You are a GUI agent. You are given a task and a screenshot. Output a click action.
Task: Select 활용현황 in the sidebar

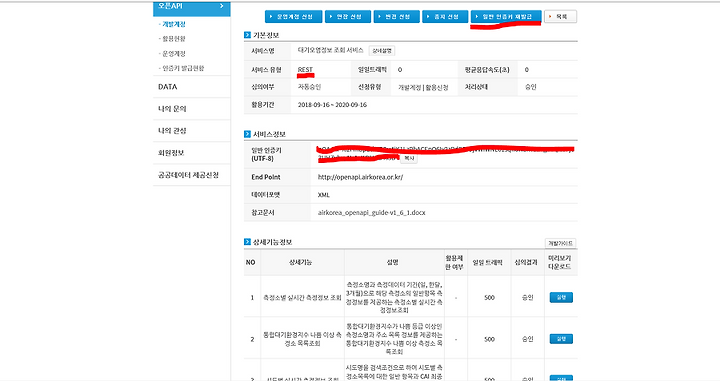tap(173, 39)
